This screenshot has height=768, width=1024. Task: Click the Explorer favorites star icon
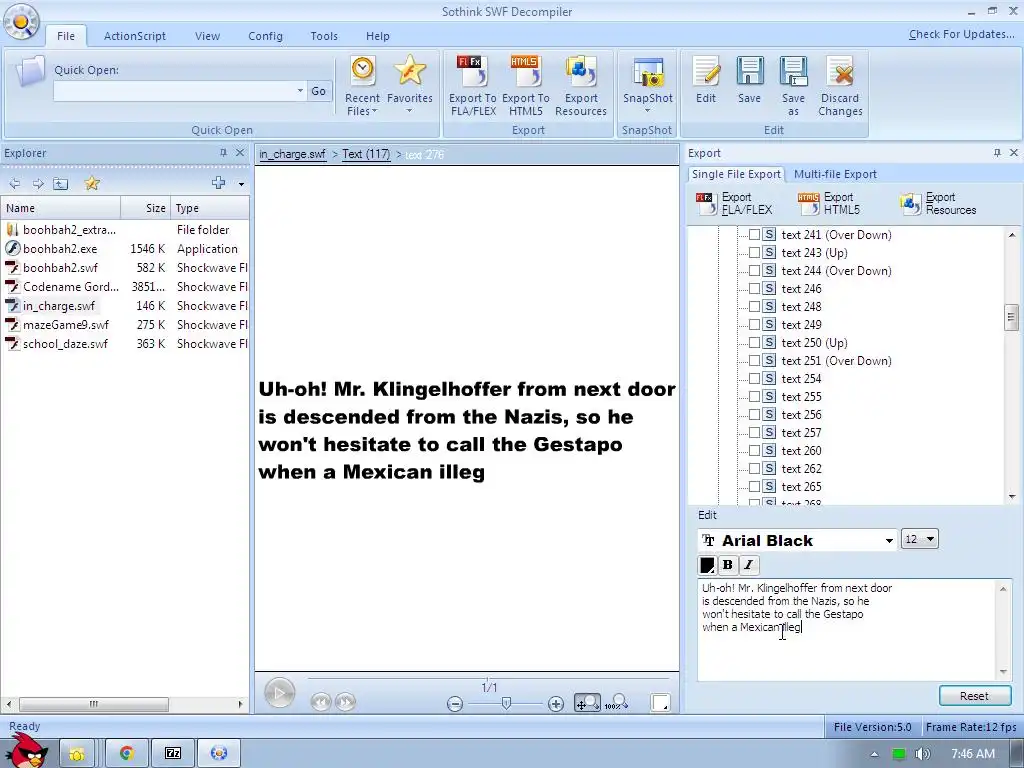point(92,184)
